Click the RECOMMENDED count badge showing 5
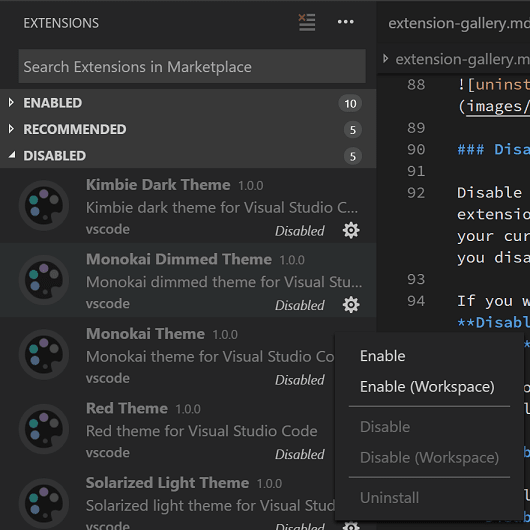530x530 pixels. (x=353, y=130)
